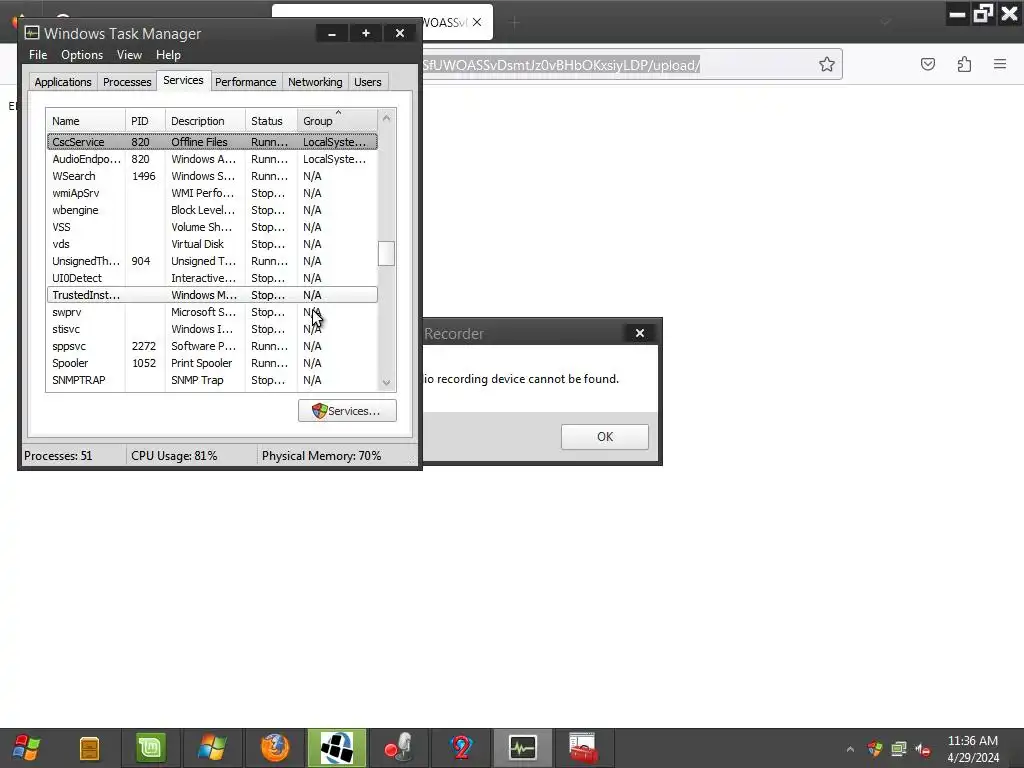
Task: Click the Task Manager title bar icon
Action: pyautogui.click(x=31, y=33)
